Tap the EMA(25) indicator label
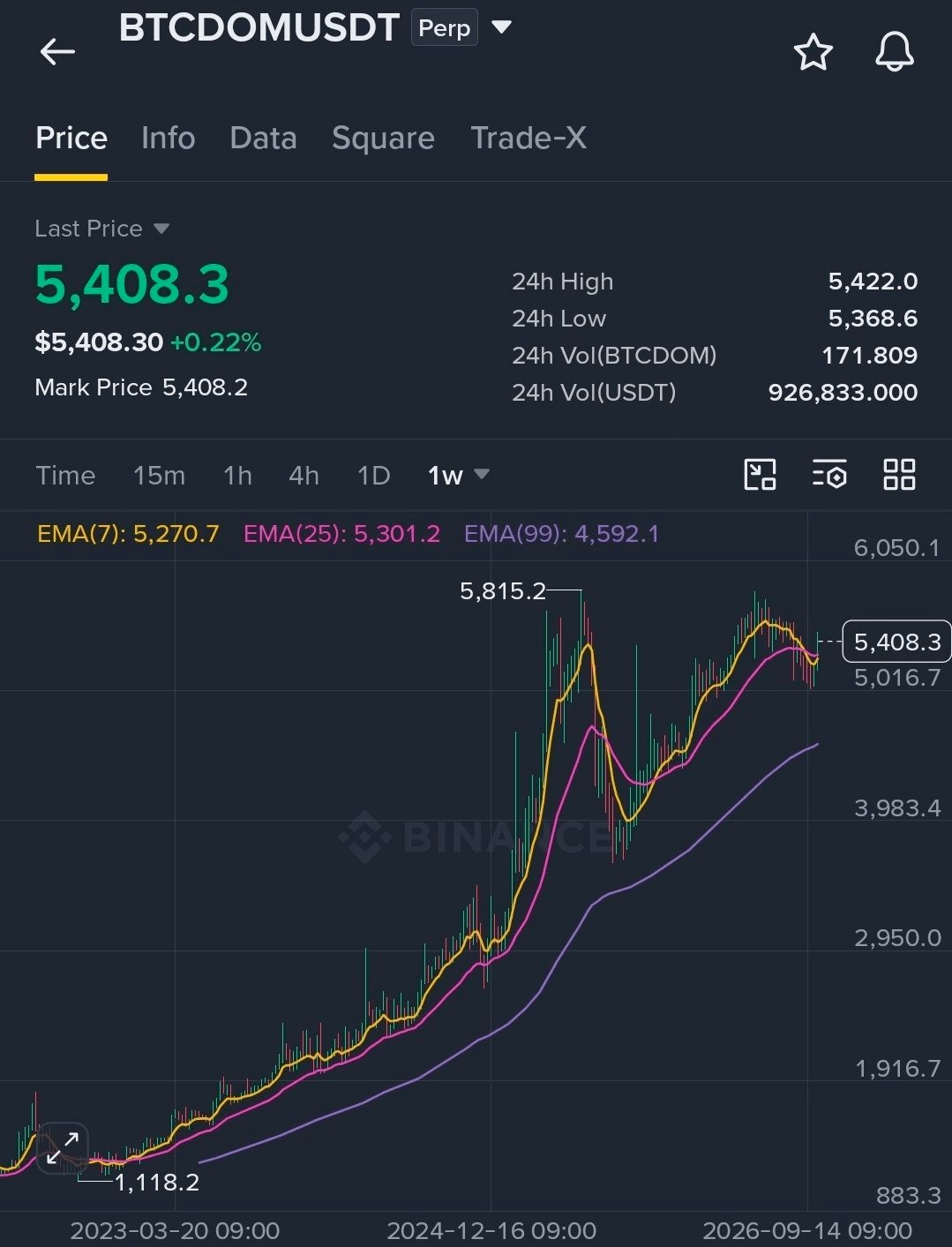The width and height of the screenshot is (952, 1247). [x=341, y=534]
